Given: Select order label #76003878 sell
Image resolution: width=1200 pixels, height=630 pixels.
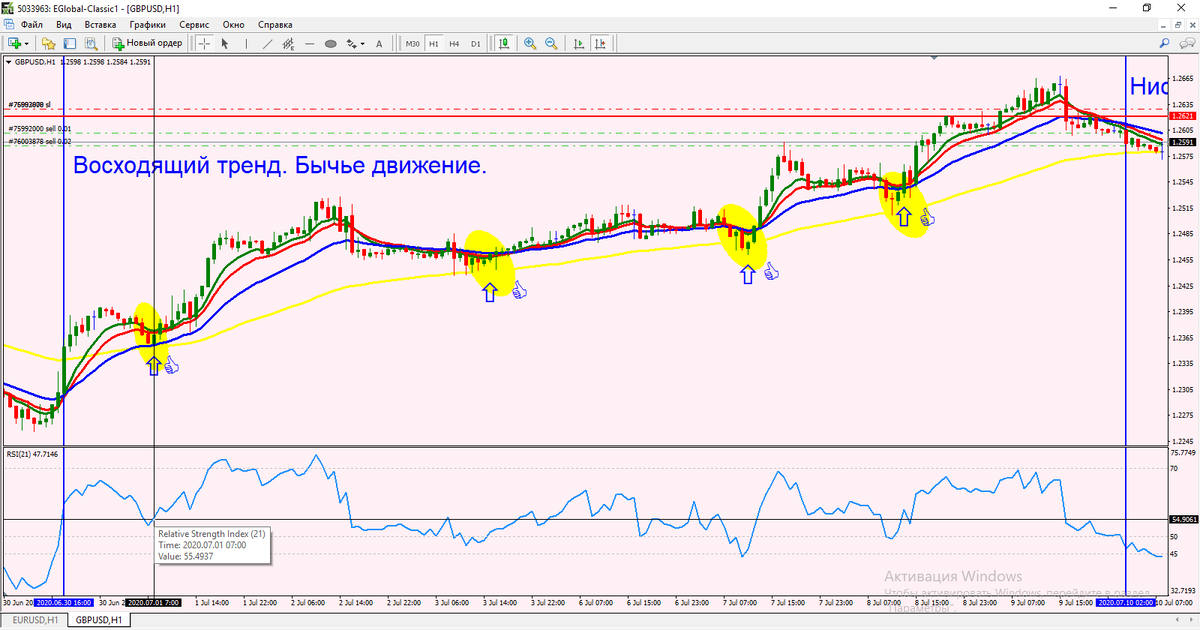Looking at the screenshot, I should pos(40,142).
